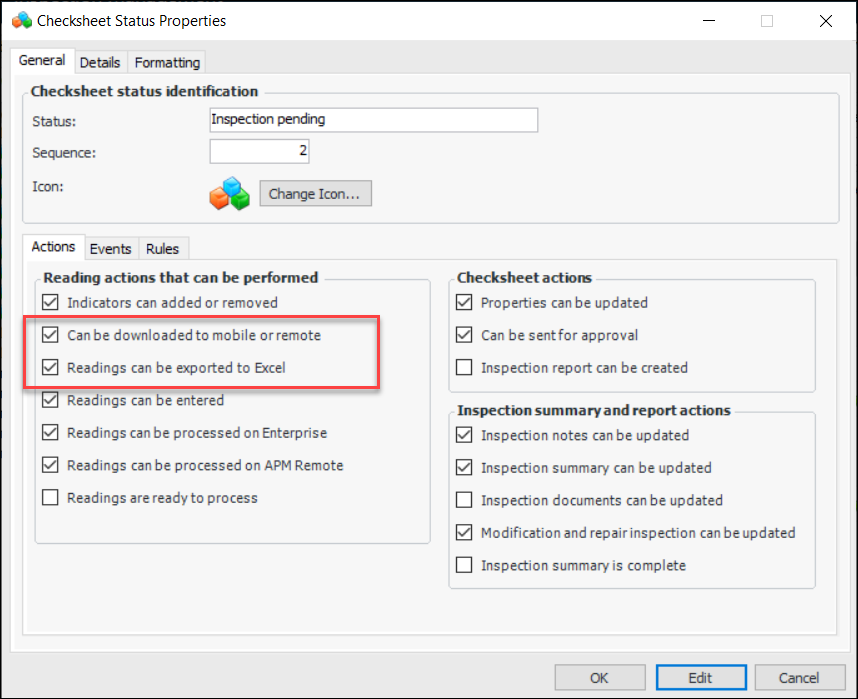This screenshot has width=858, height=699.
Task: Toggle 'Can be sent for approval'
Action: point(464,335)
